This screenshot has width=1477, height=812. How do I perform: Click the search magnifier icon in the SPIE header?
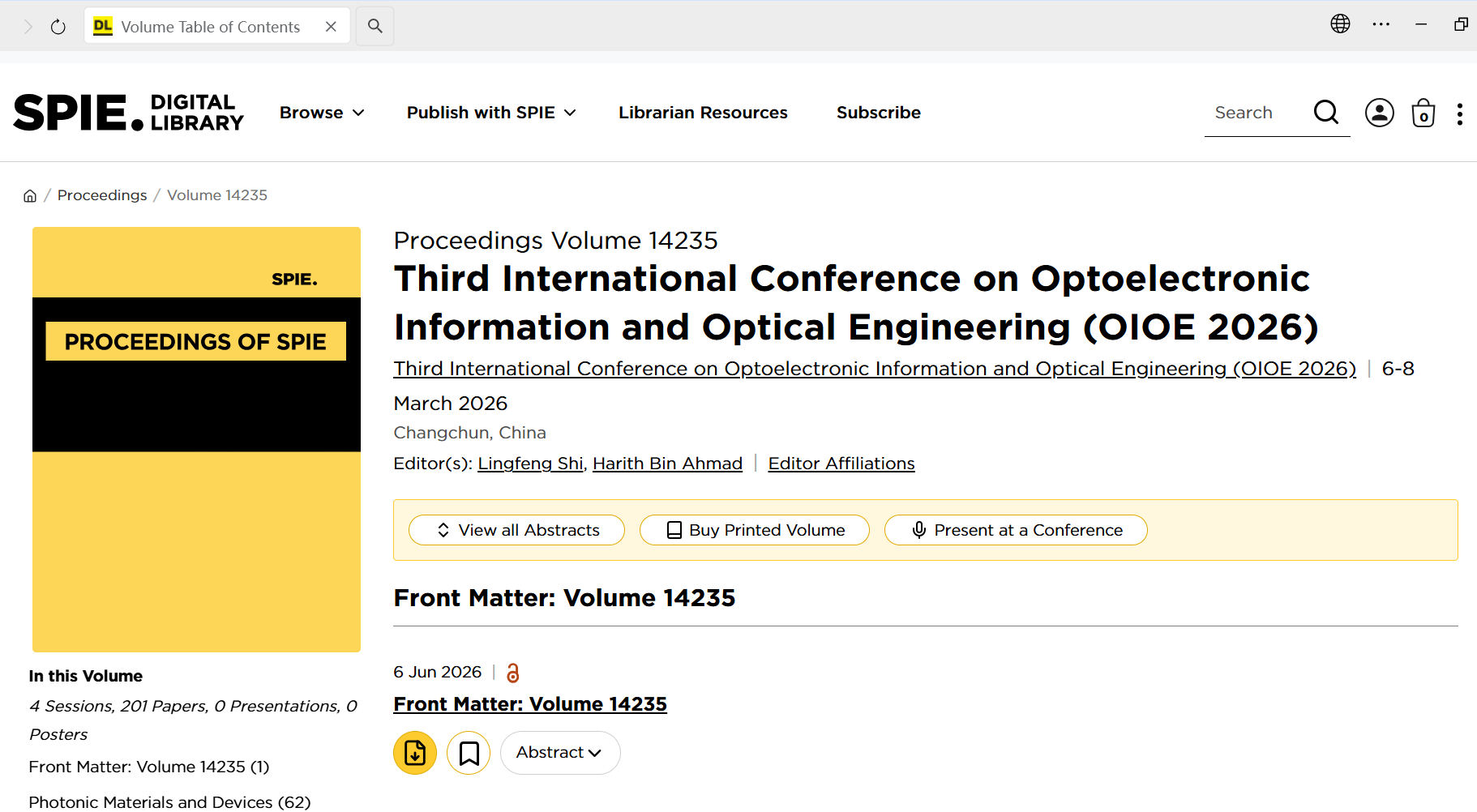coord(1326,113)
